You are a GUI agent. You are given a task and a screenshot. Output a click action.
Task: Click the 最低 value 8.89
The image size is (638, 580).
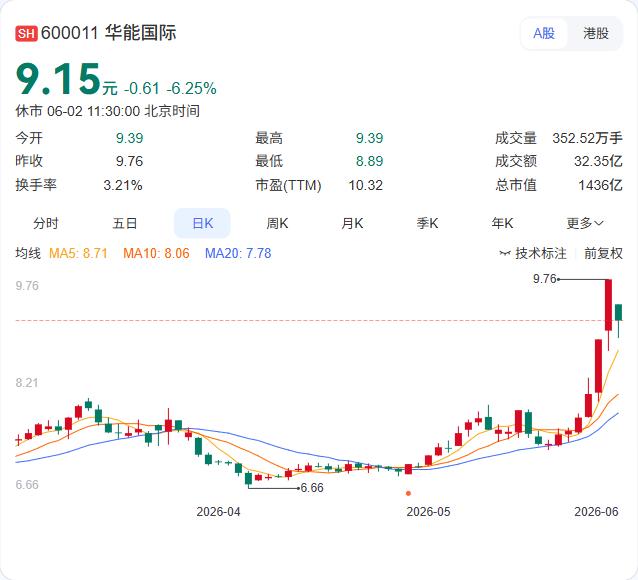pos(369,161)
